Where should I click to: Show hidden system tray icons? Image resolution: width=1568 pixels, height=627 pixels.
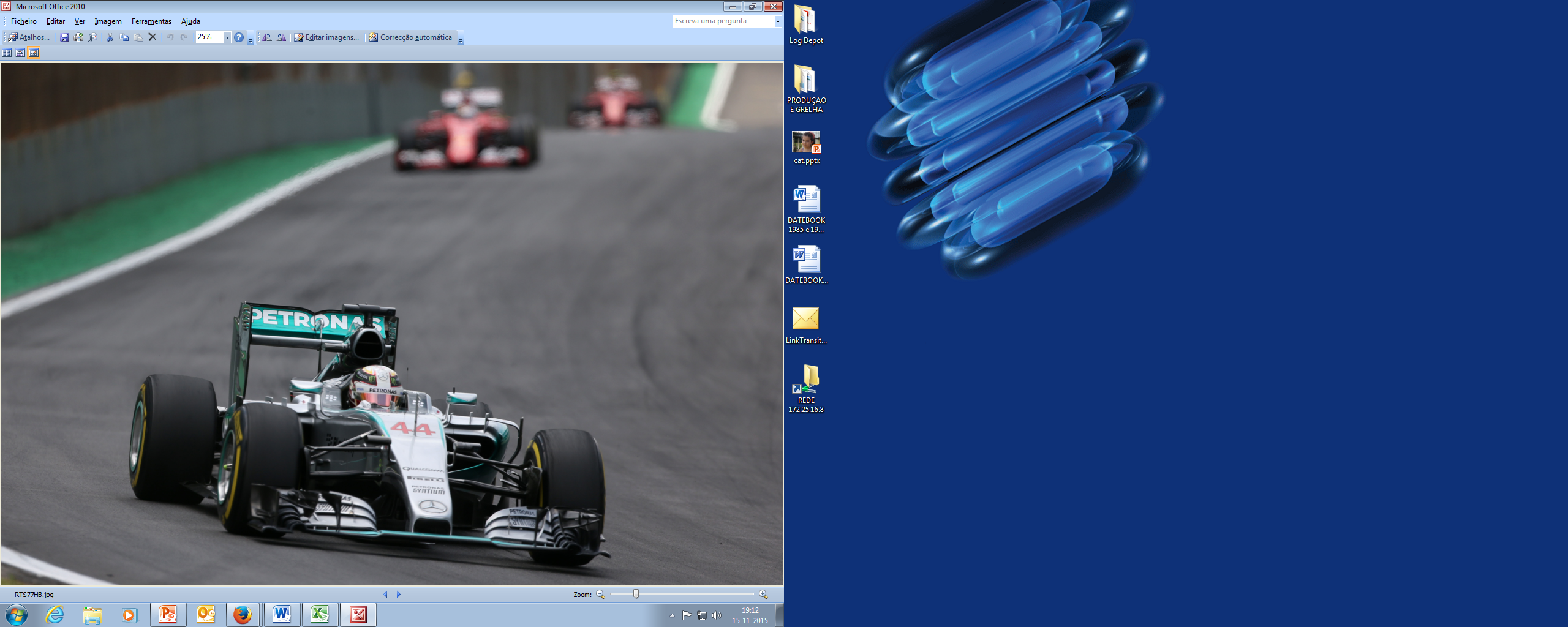pos(672,615)
